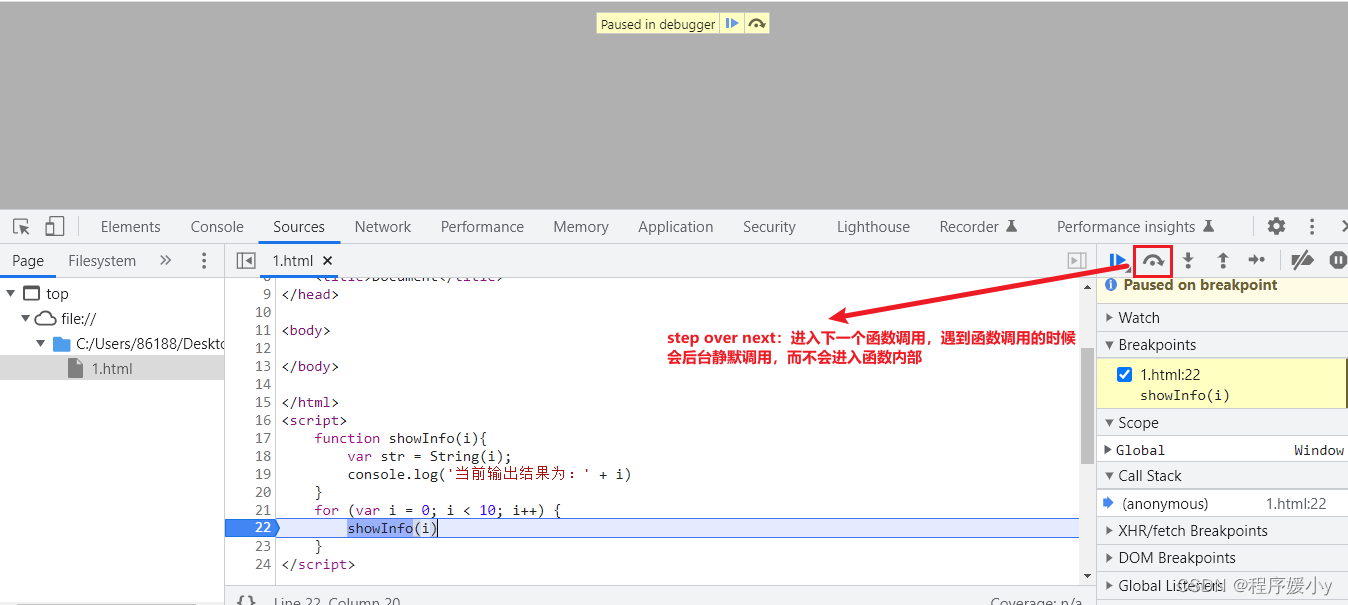
Task: Expand XHR/fetch Breakpoints section
Action: click(x=1222, y=531)
